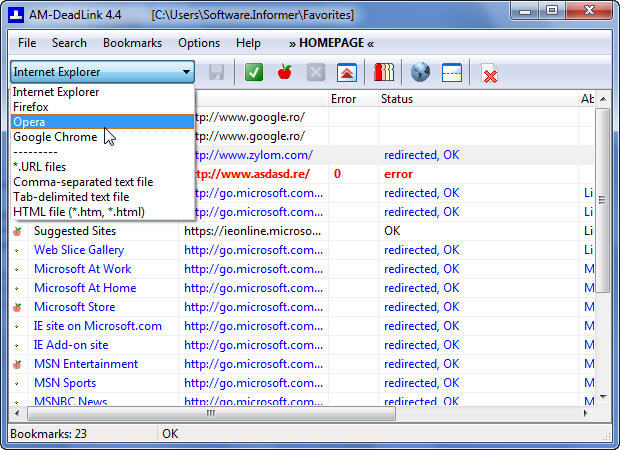Choose Internet Explorer from the dropdown list
Viewport: 620px width, 450px height.
102,92
